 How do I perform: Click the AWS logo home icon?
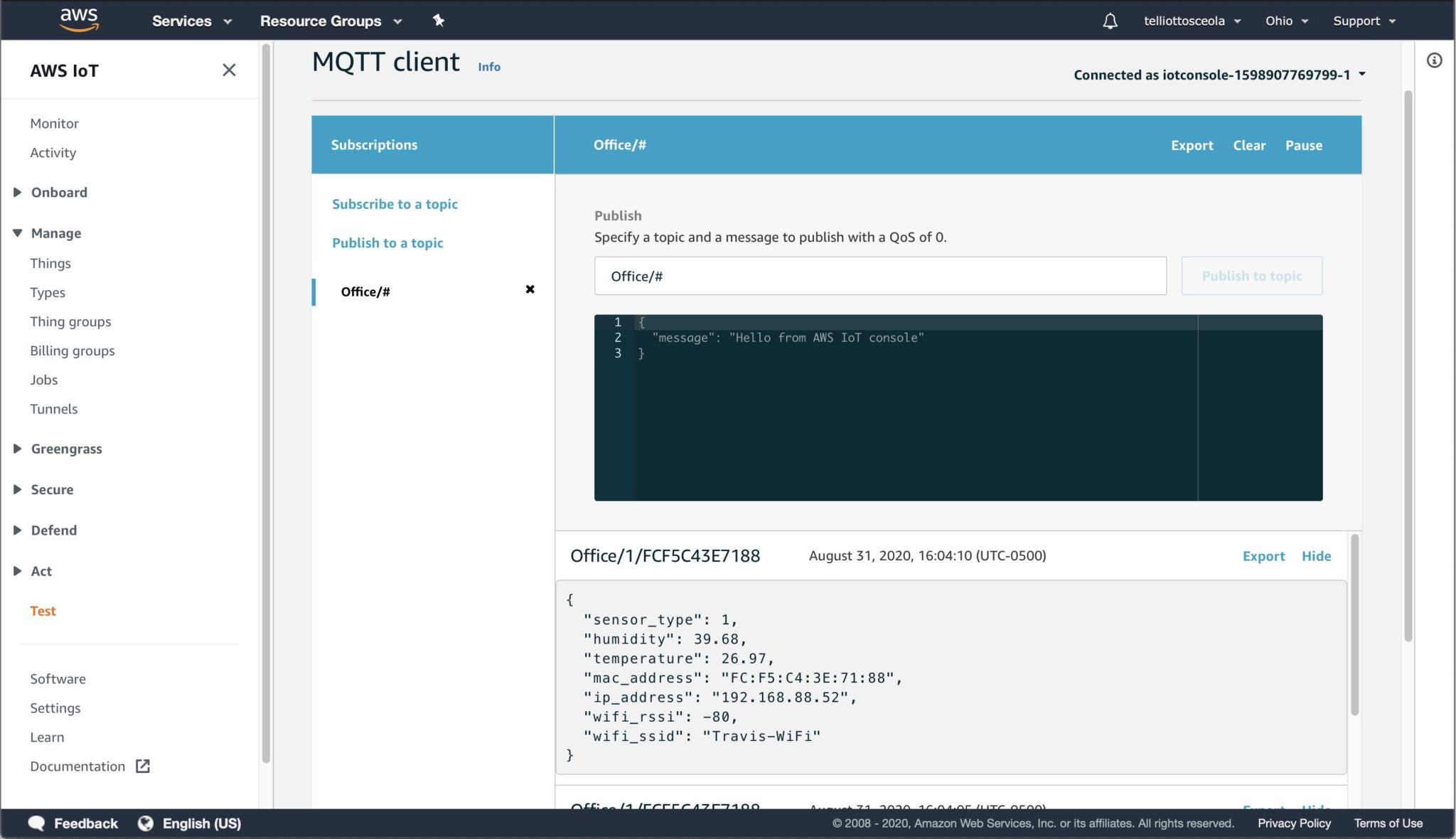tap(78, 20)
